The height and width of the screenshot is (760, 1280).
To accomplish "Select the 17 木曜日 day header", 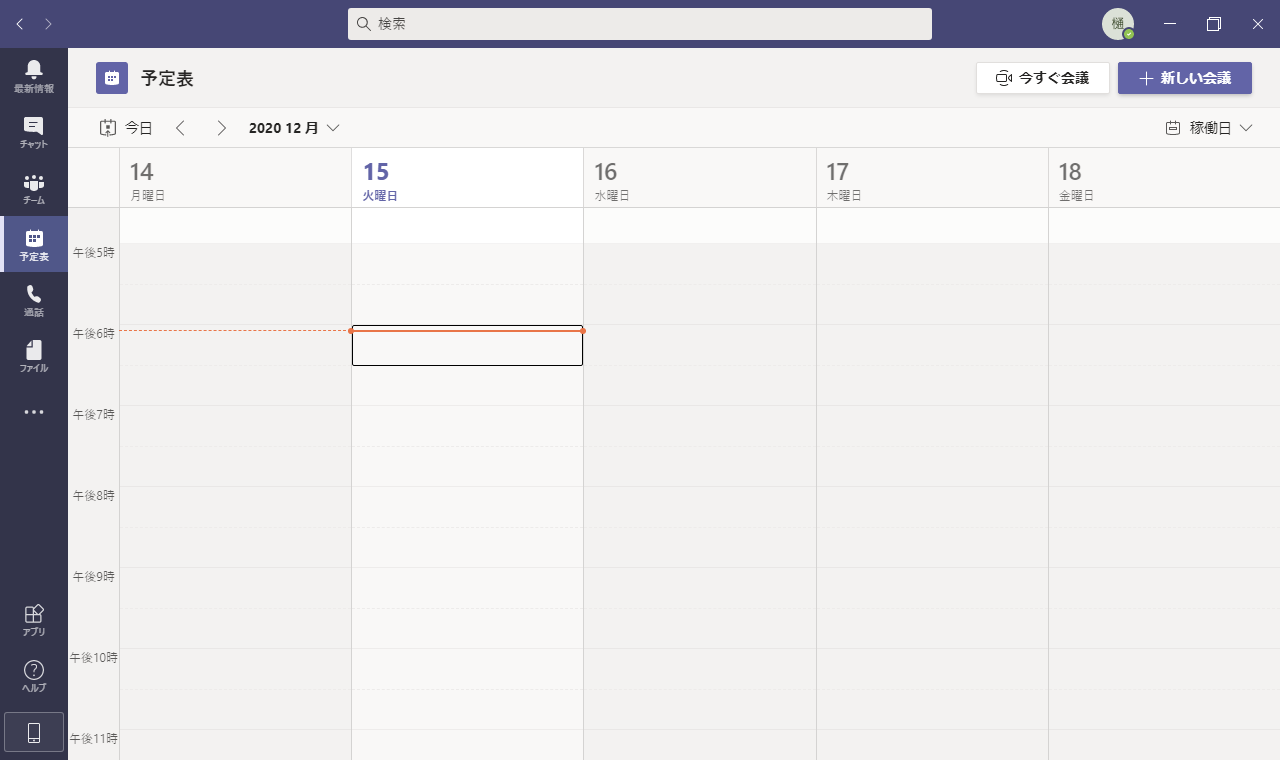I will click(932, 179).
